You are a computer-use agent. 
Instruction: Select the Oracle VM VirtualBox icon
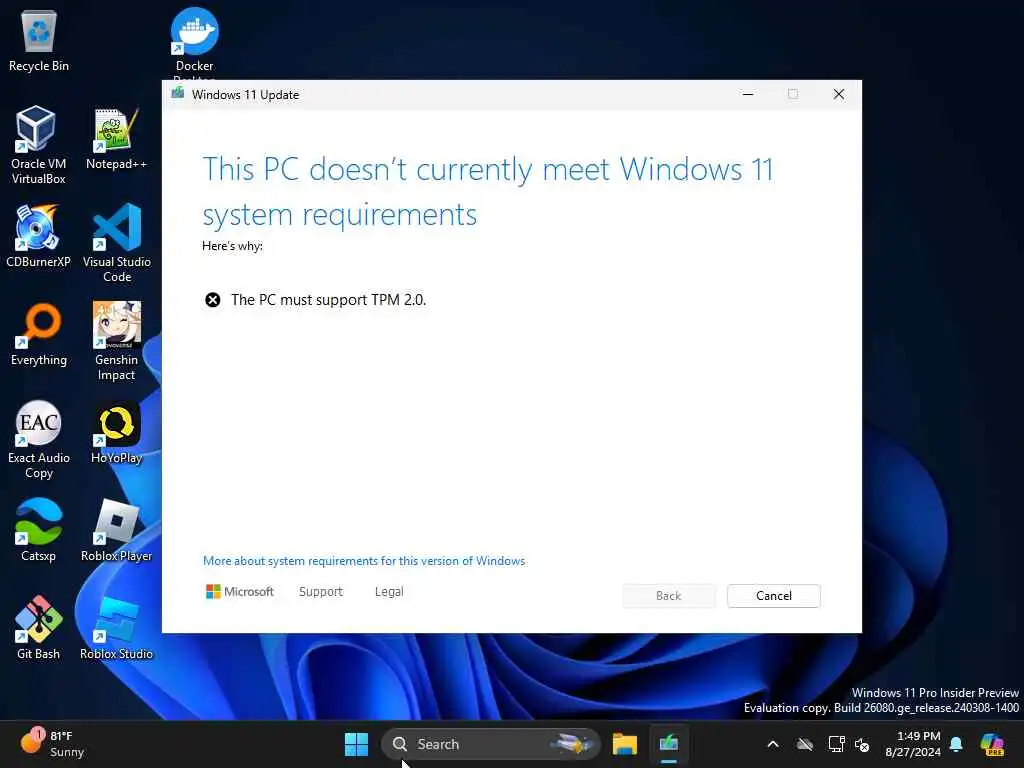click(38, 145)
